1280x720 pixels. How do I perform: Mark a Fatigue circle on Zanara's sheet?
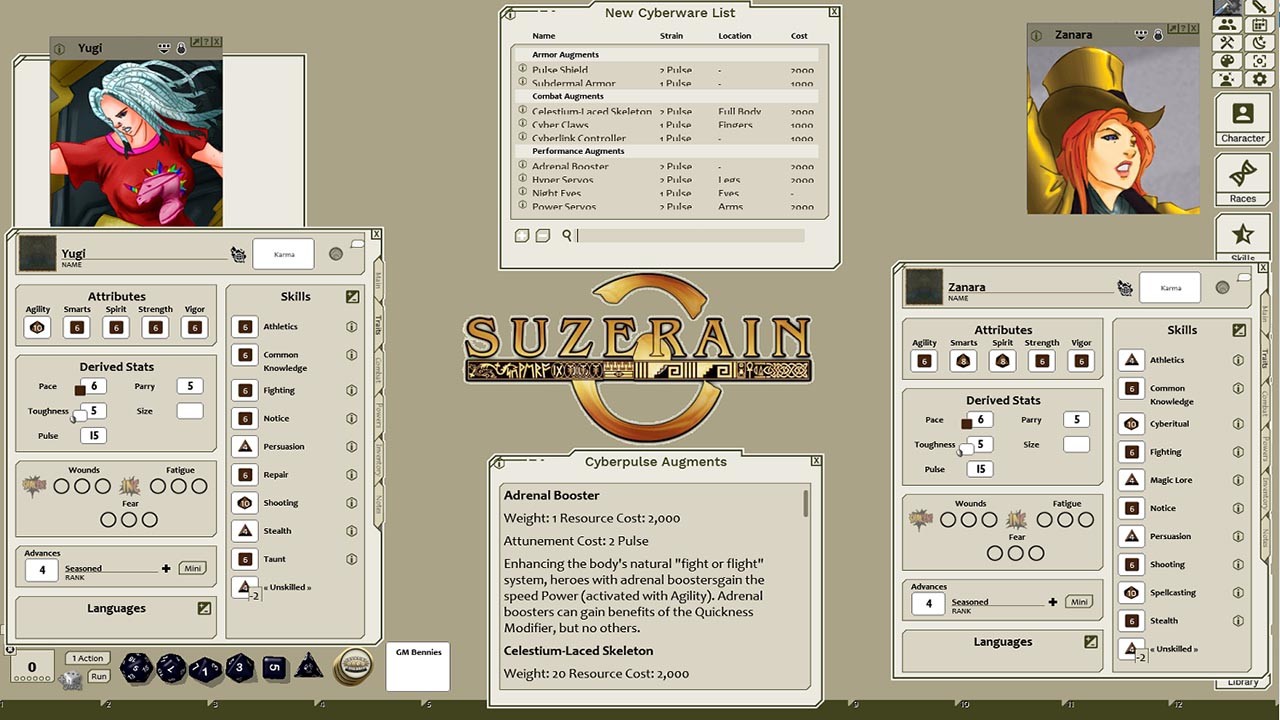1045,519
